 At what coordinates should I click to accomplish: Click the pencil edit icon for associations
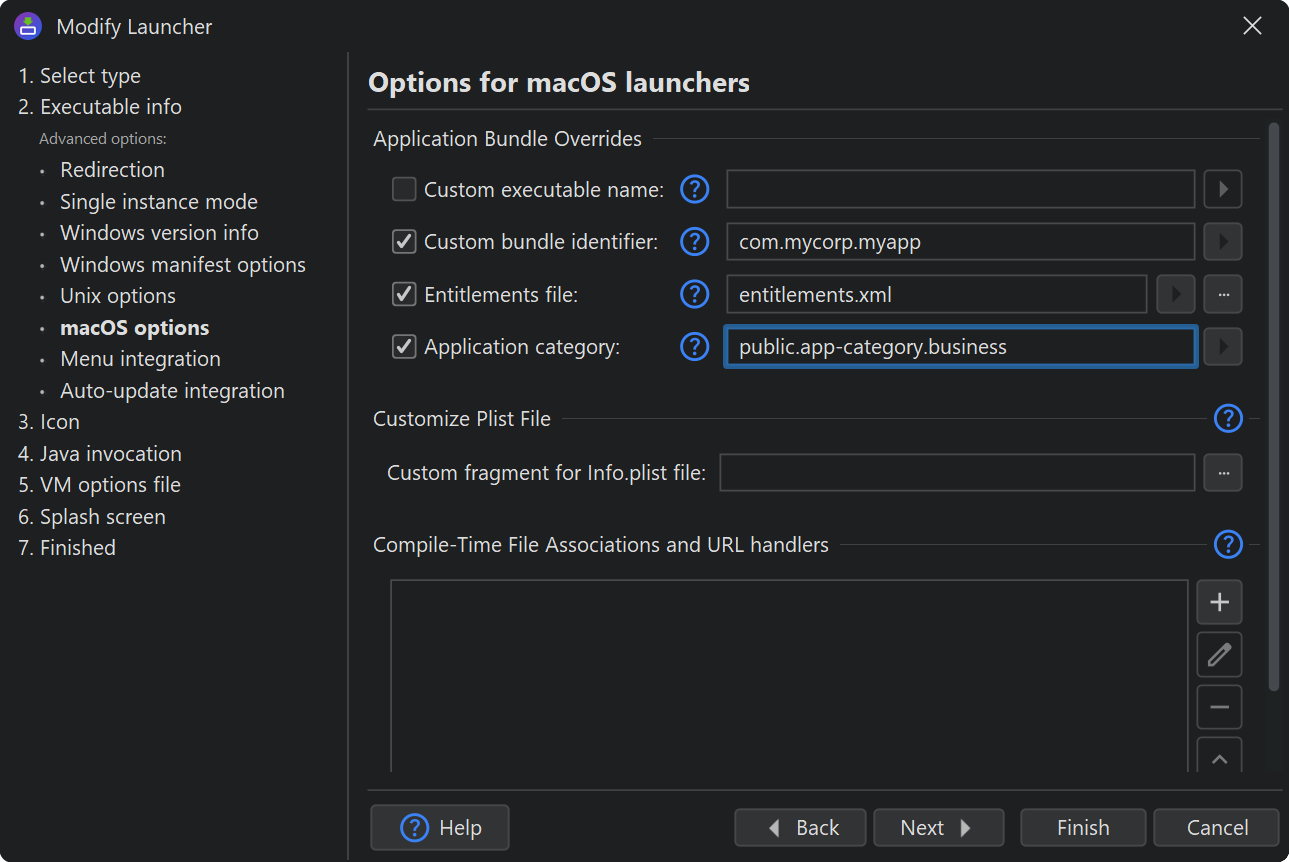[1219, 655]
